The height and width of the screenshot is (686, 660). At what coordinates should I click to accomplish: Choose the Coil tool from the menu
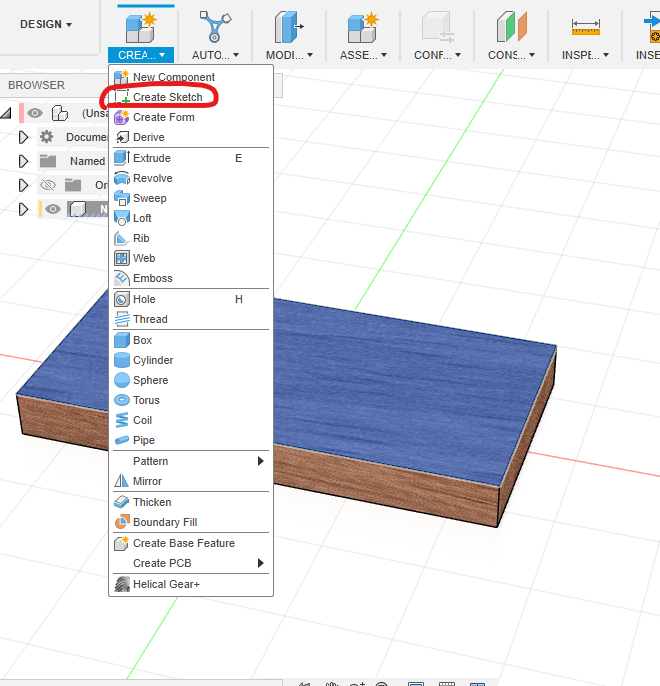point(142,420)
